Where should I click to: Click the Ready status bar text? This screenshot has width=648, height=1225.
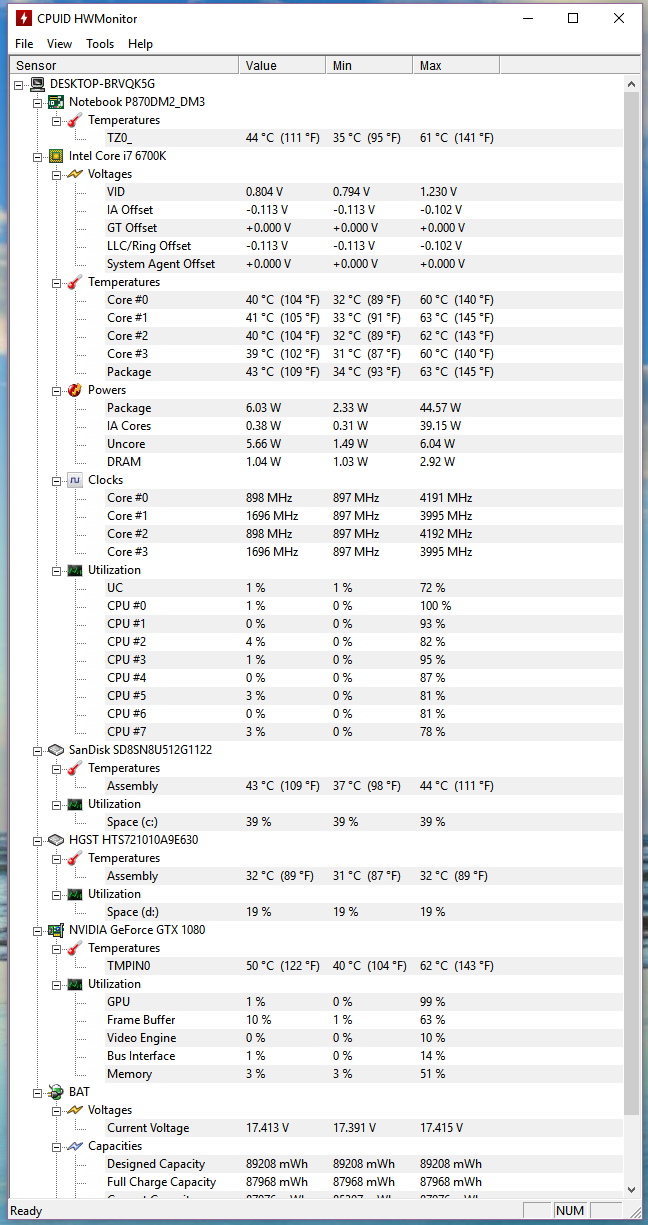[26, 1211]
